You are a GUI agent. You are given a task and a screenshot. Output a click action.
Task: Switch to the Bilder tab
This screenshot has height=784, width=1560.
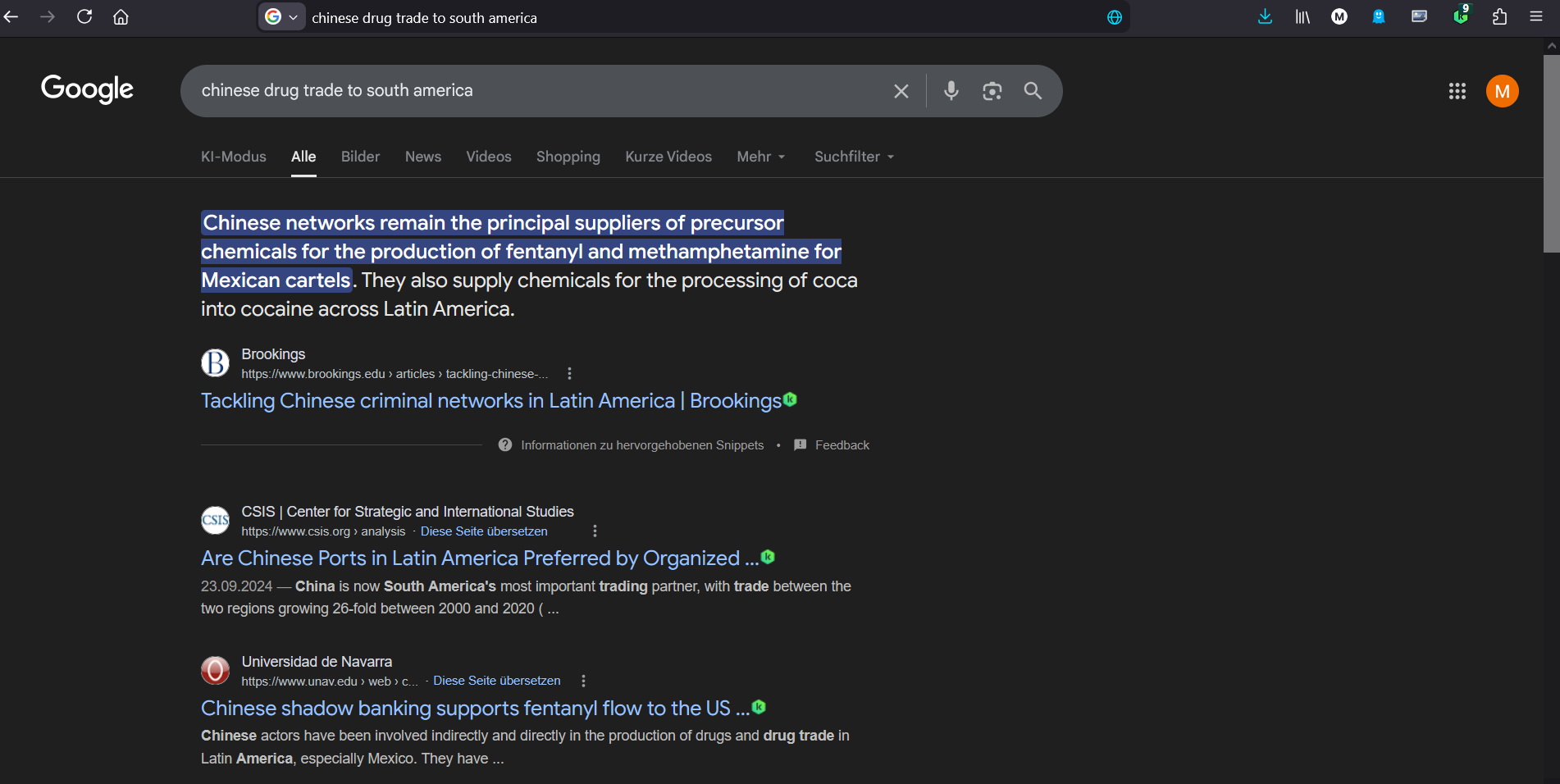point(360,157)
